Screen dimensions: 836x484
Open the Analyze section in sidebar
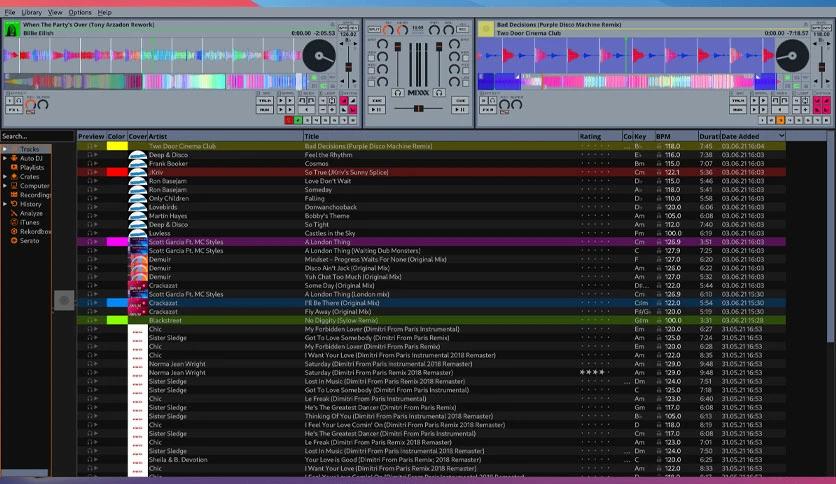31,213
